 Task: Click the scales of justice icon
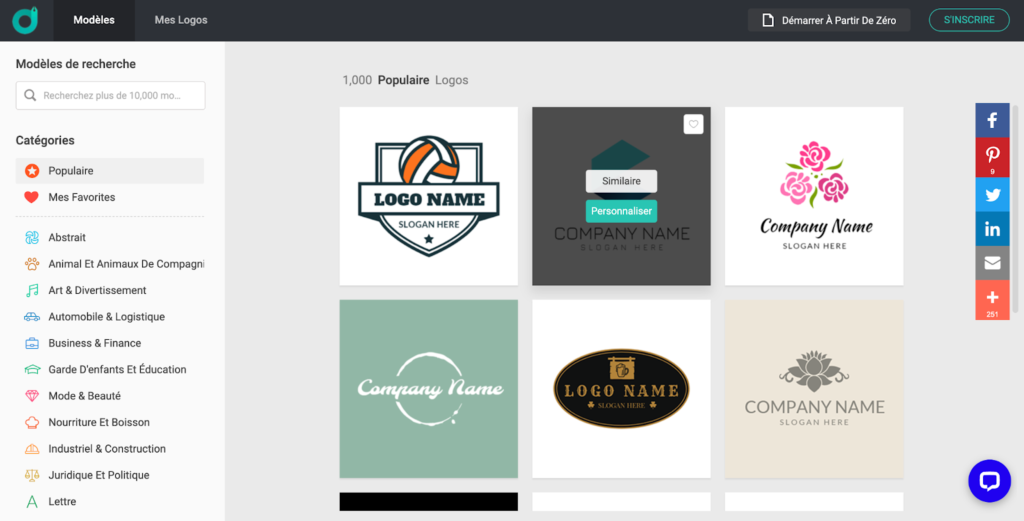(31, 475)
